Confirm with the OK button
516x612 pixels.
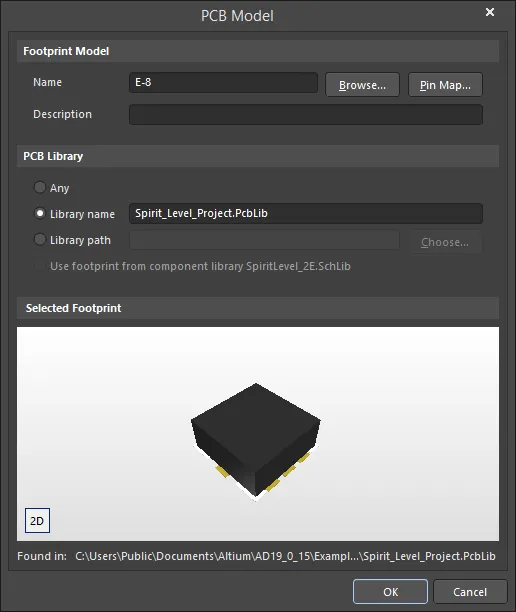[x=390, y=592]
